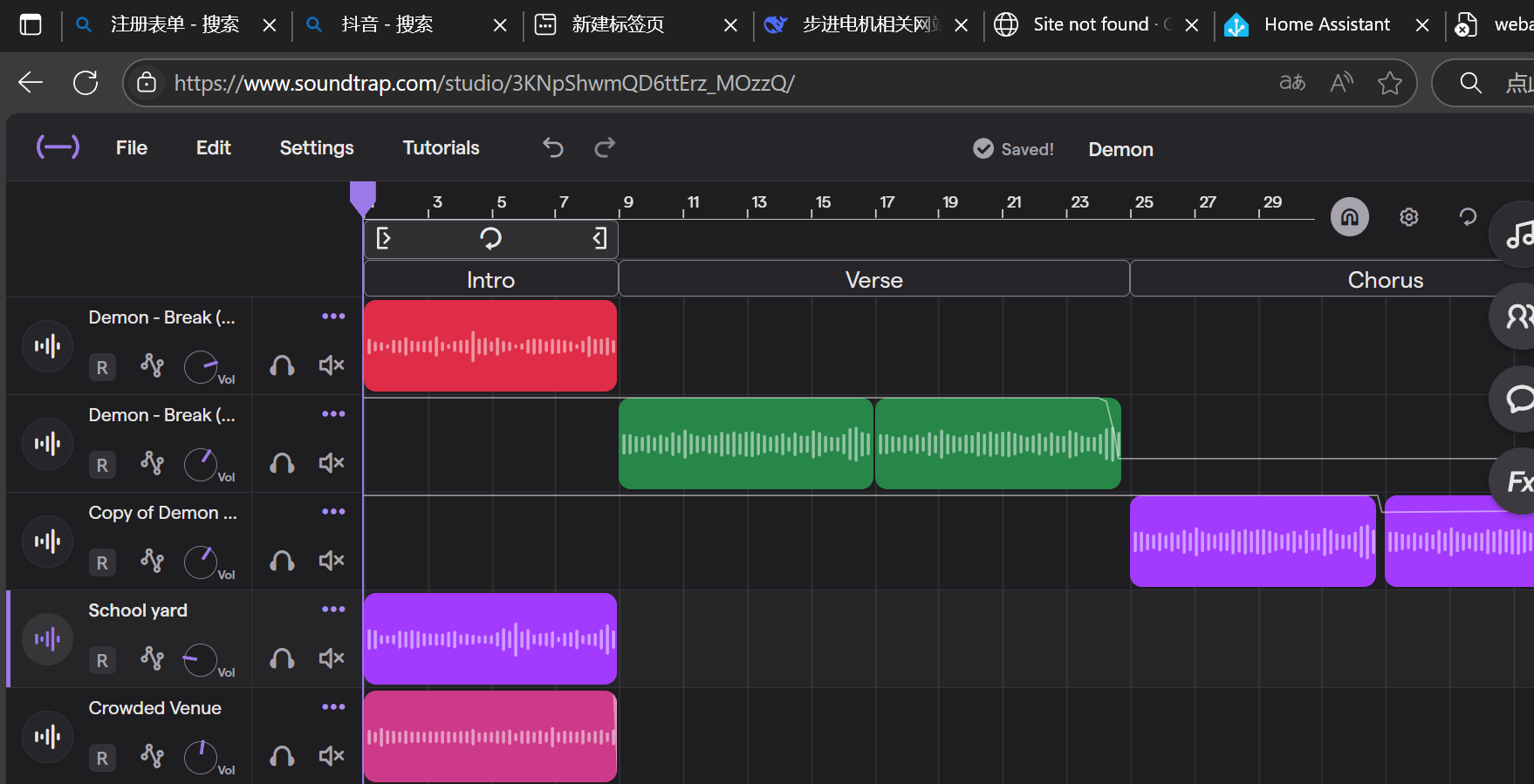Viewport: 1534px width, 784px height.
Task: Open the timeline settings gear
Action: coord(1408,217)
